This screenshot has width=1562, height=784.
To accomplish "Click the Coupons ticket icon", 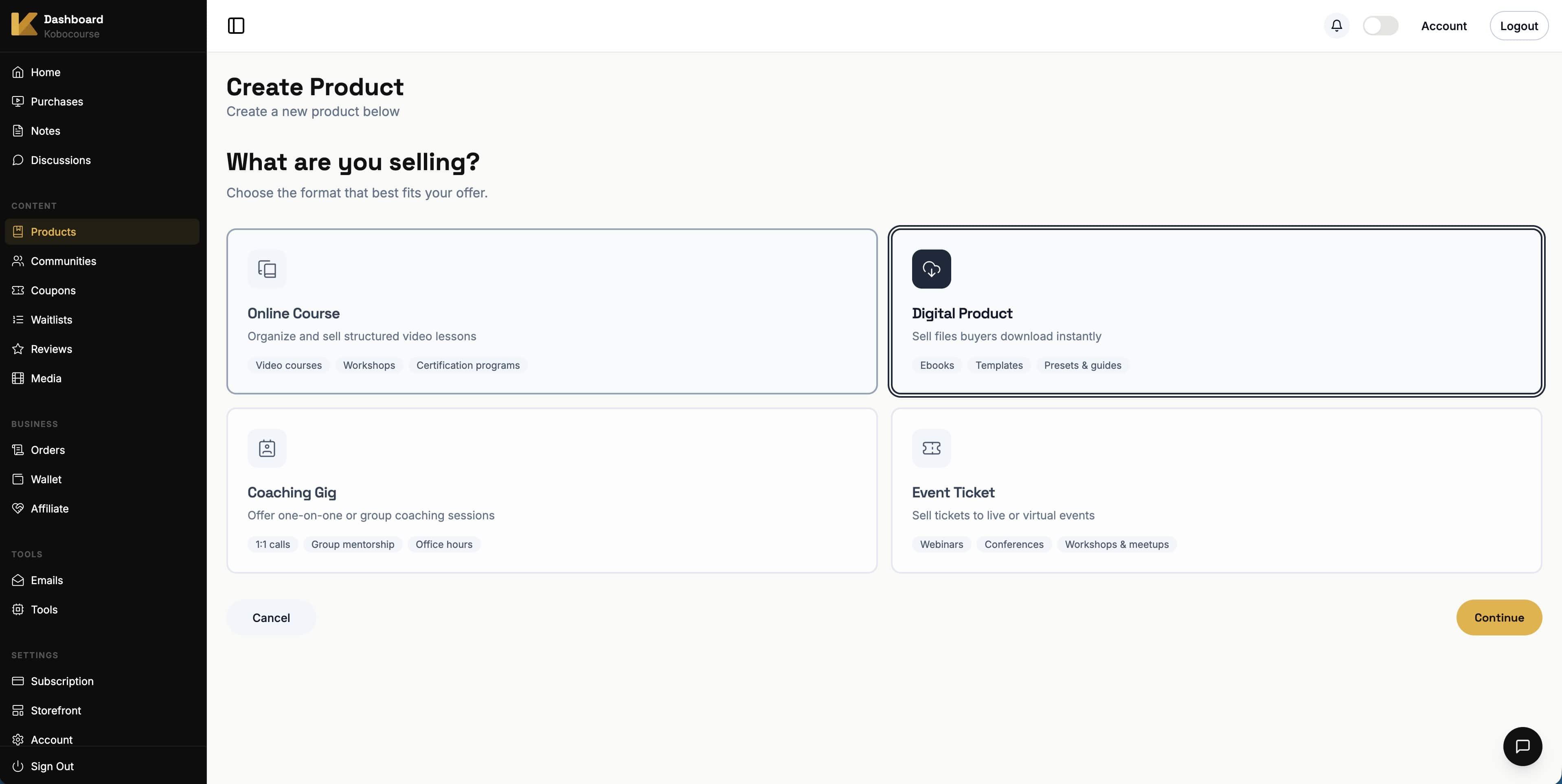I will (18, 290).
